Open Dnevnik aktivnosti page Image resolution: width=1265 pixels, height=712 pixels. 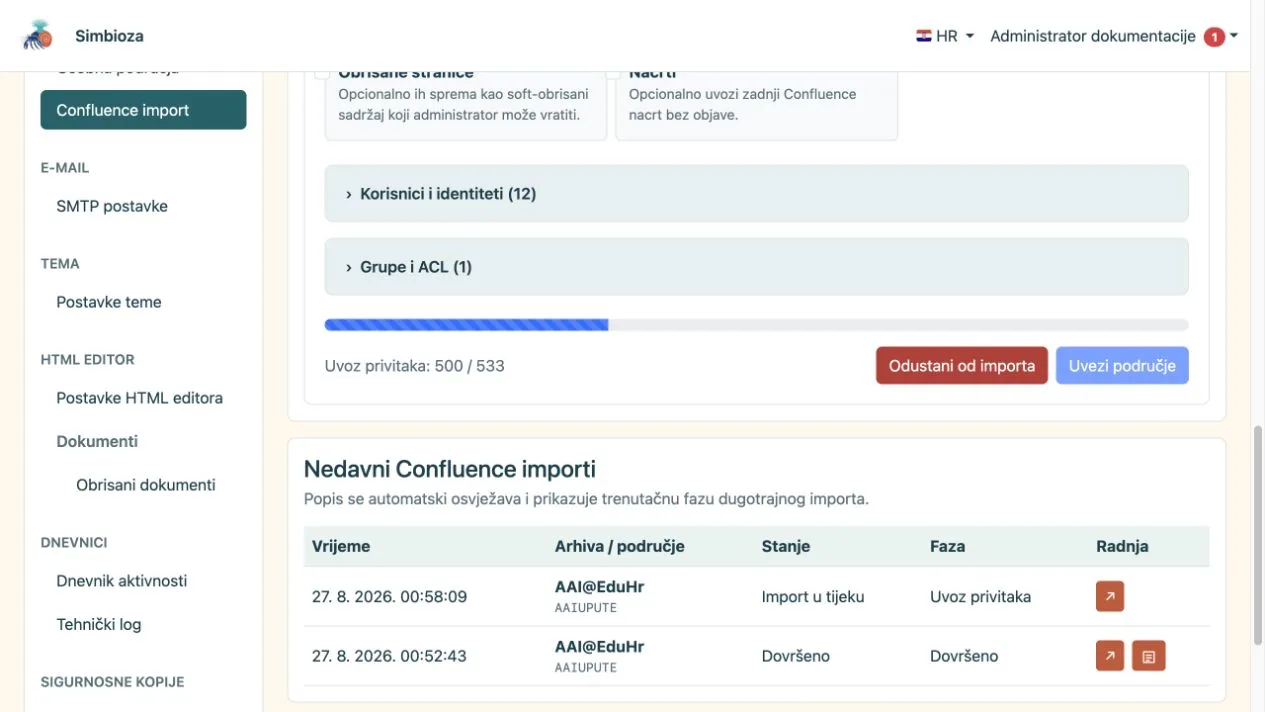[122, 581]
